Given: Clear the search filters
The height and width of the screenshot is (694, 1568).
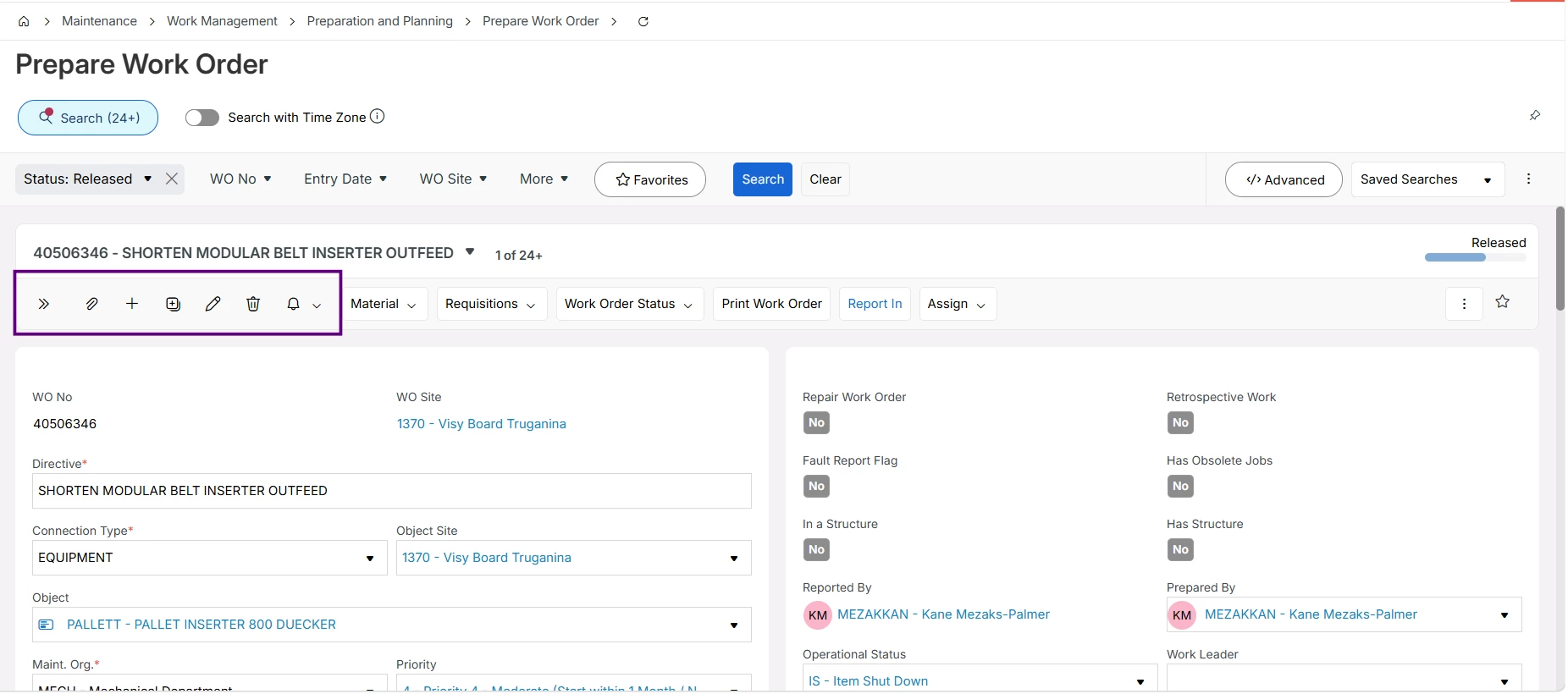Looking at the screenshot, I should 825,179.
